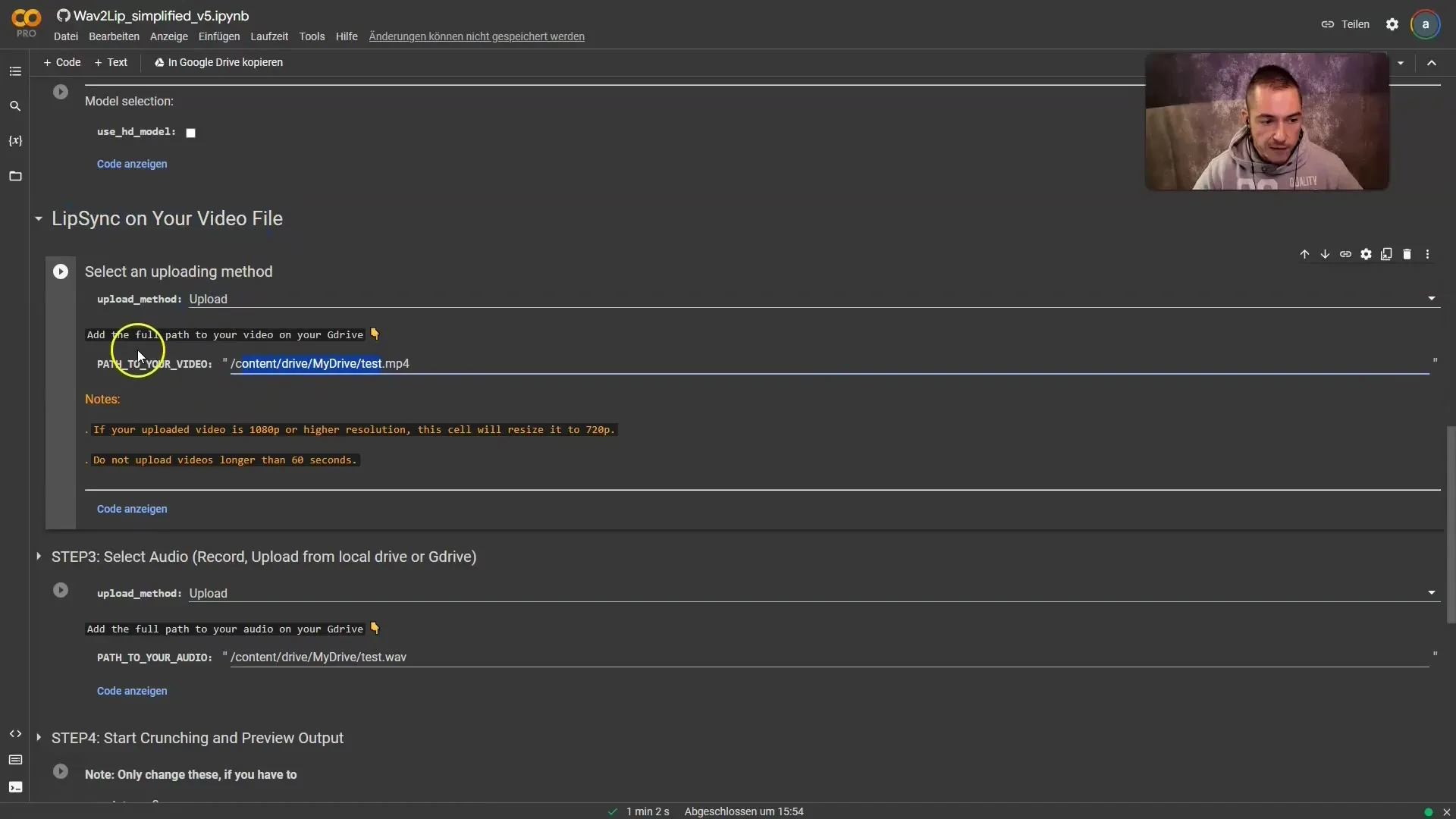
Task: Collapse header with chevron up icon
Action: coord(1432,63)
